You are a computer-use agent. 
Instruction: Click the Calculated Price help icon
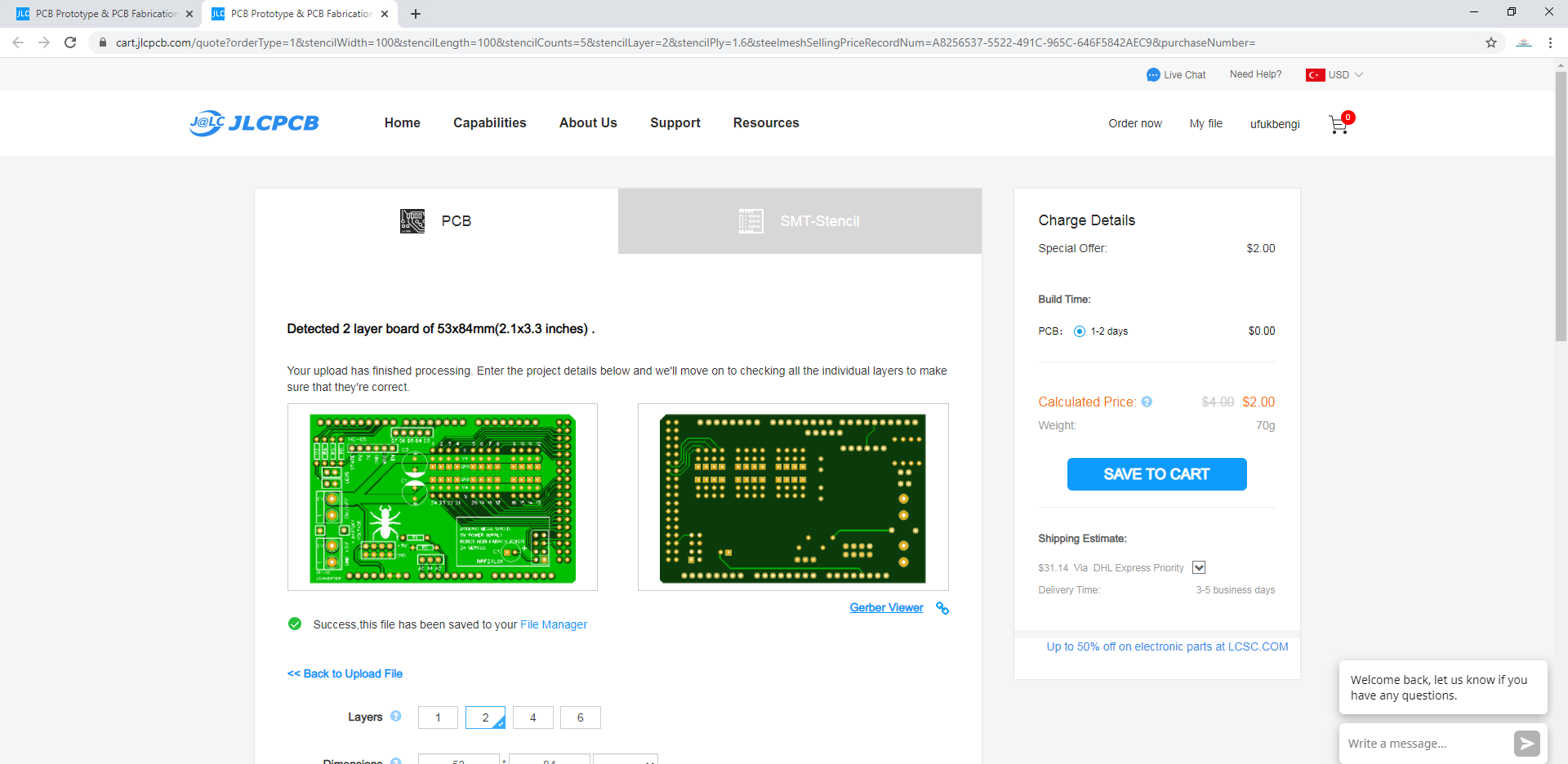coord(1147,402)
